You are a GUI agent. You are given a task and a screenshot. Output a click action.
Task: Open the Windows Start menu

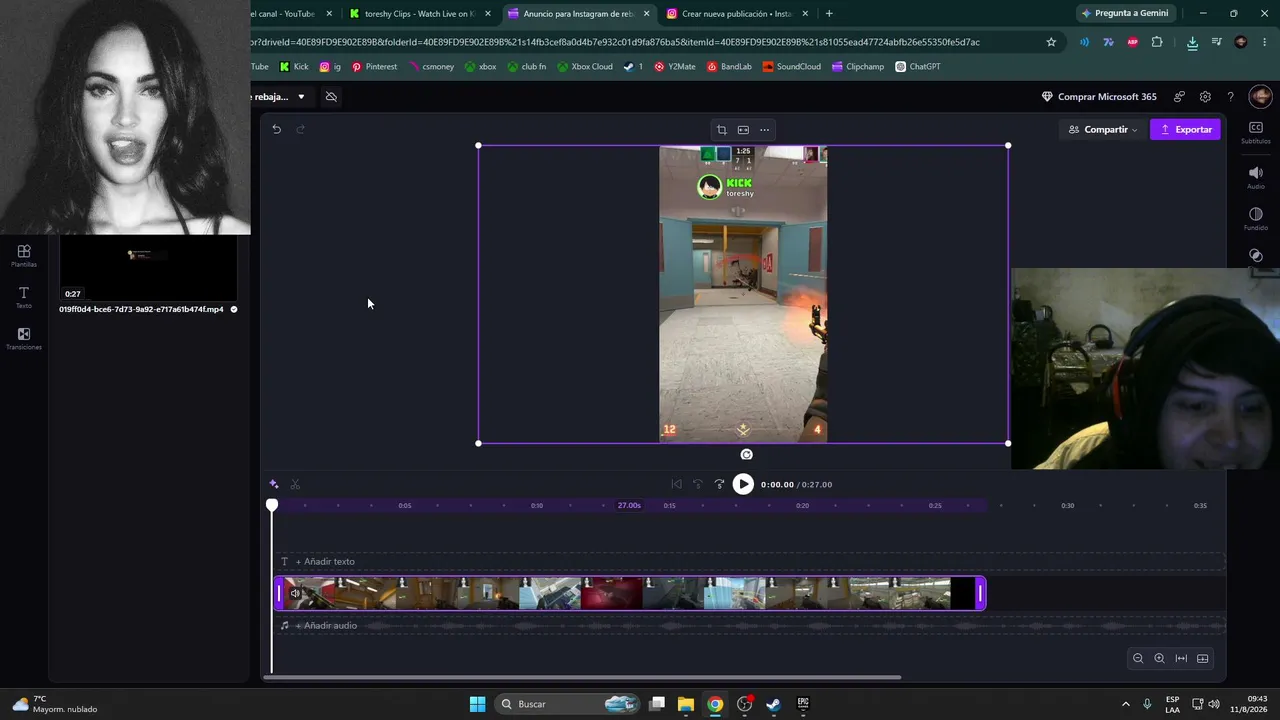(477, 704)
